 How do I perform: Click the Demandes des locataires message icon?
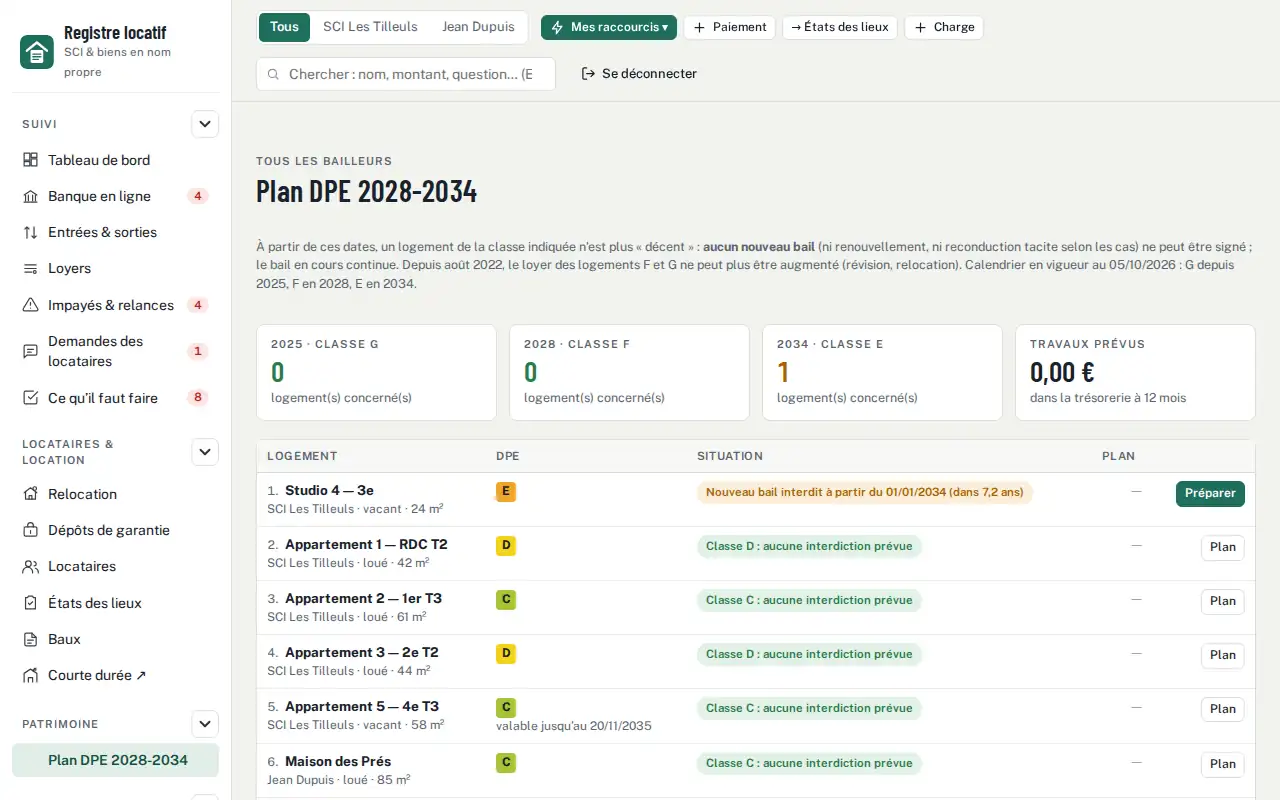point(30,351)
